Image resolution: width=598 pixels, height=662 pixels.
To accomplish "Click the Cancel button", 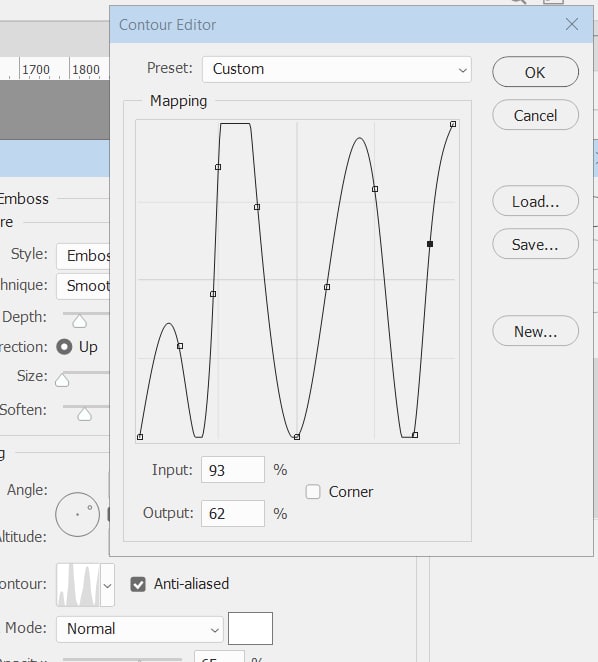I will [x=535, y=115].
